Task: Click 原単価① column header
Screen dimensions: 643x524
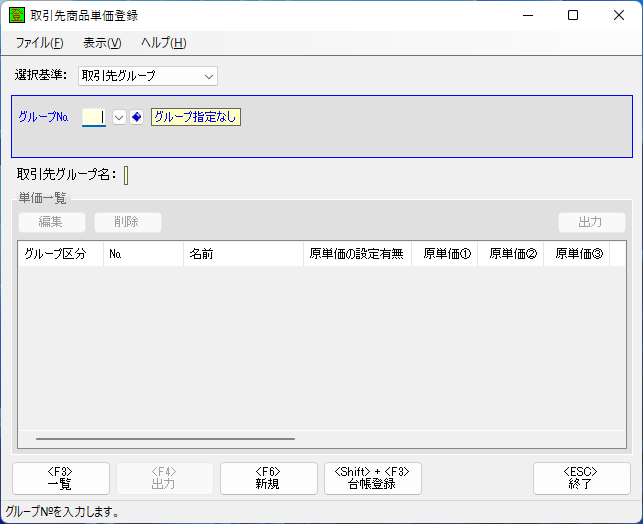Action: [445, 254]
